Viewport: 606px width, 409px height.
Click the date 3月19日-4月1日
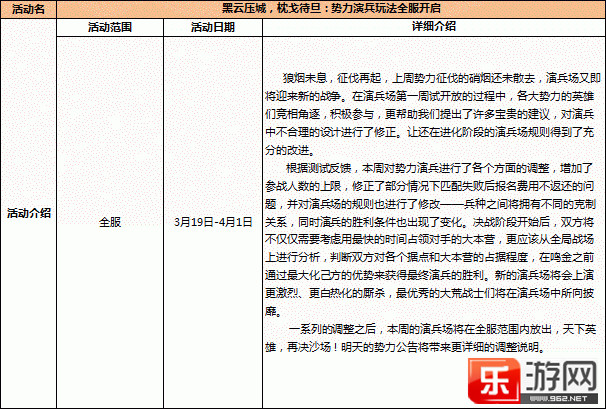pos(212,221)
